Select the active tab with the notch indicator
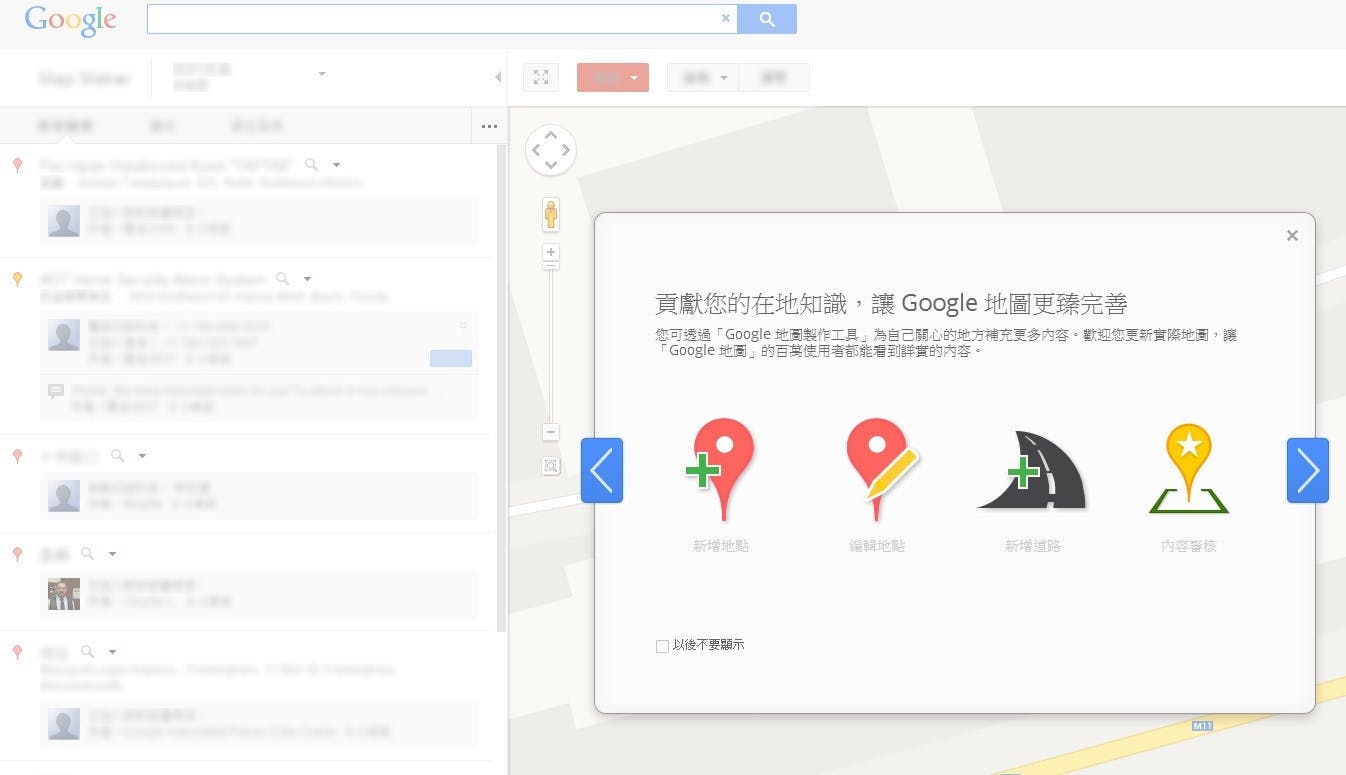 pos(65,126)
